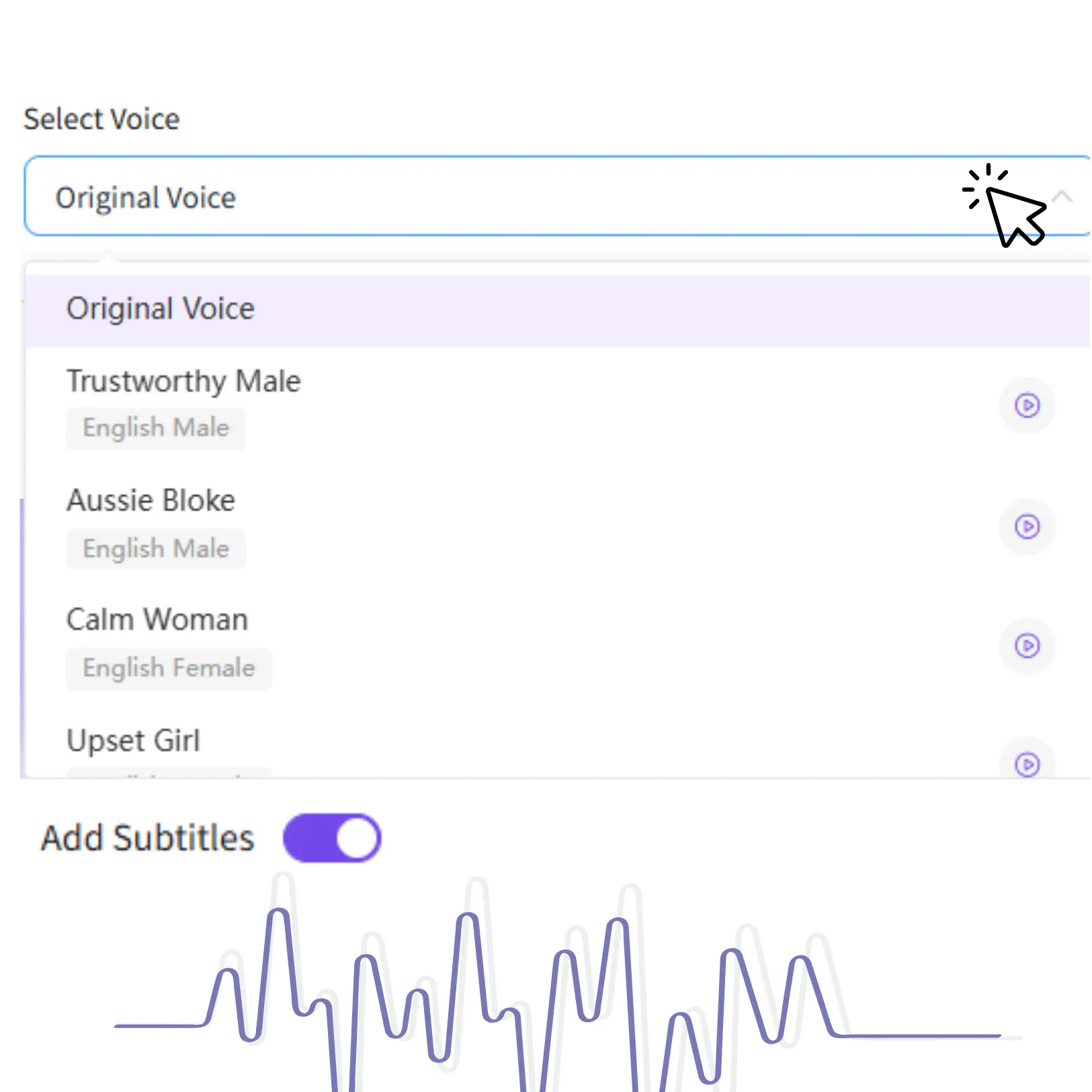1092x1092 pixels.
Task: Click the English Male tag under Trustworthy Male
Action: coord(156,428)
